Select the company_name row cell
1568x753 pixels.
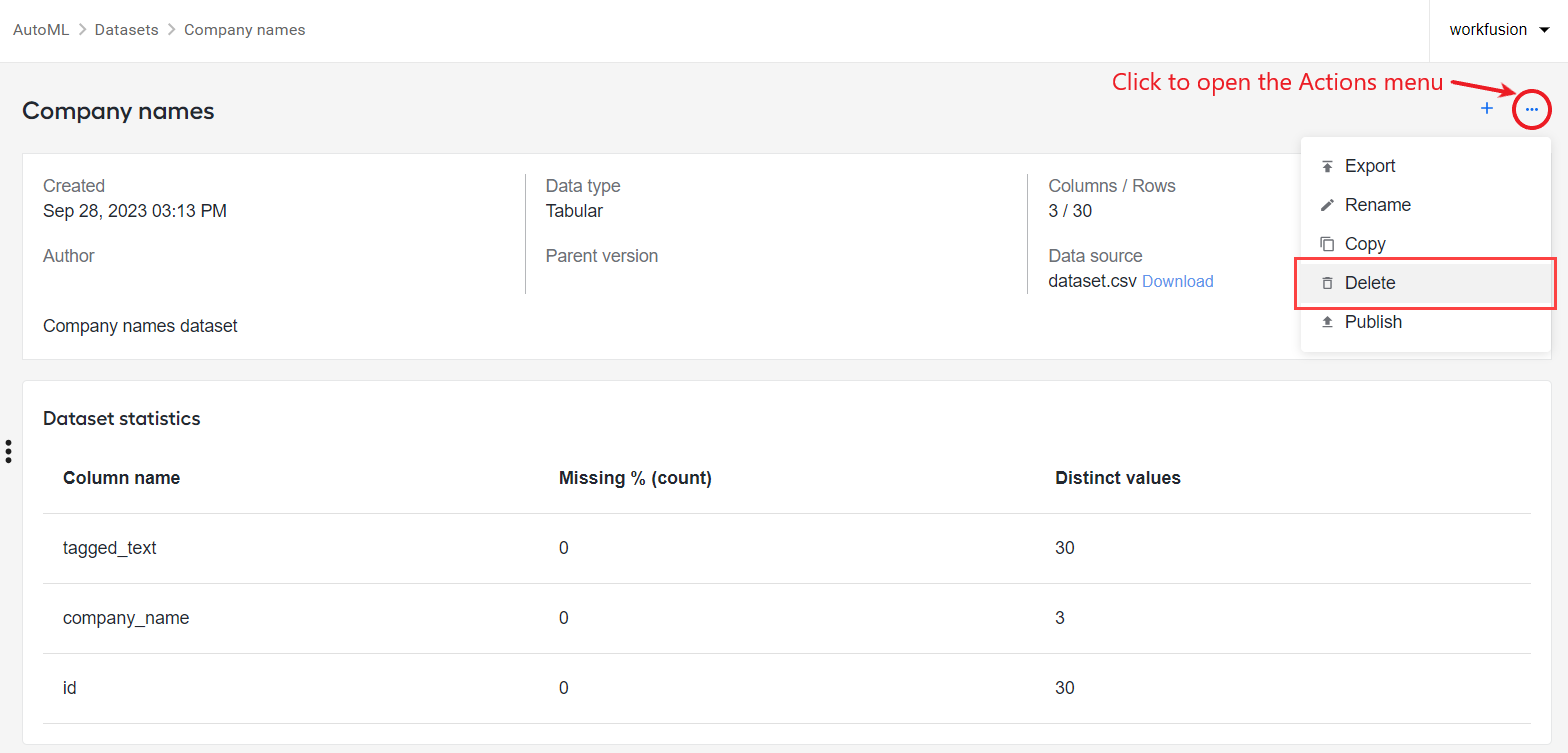[126, 618]
